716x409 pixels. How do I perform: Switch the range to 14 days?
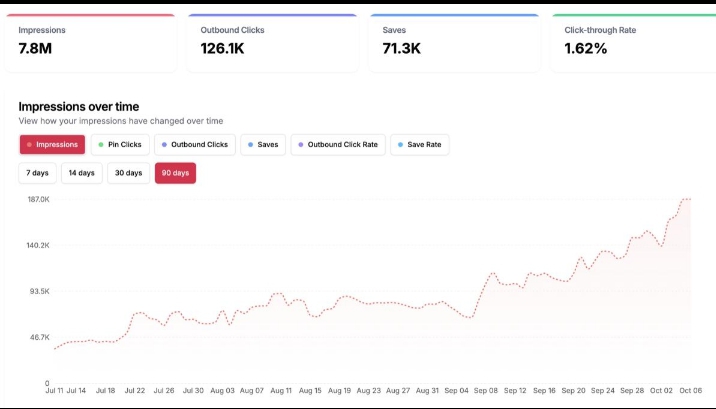click(82, 173)
